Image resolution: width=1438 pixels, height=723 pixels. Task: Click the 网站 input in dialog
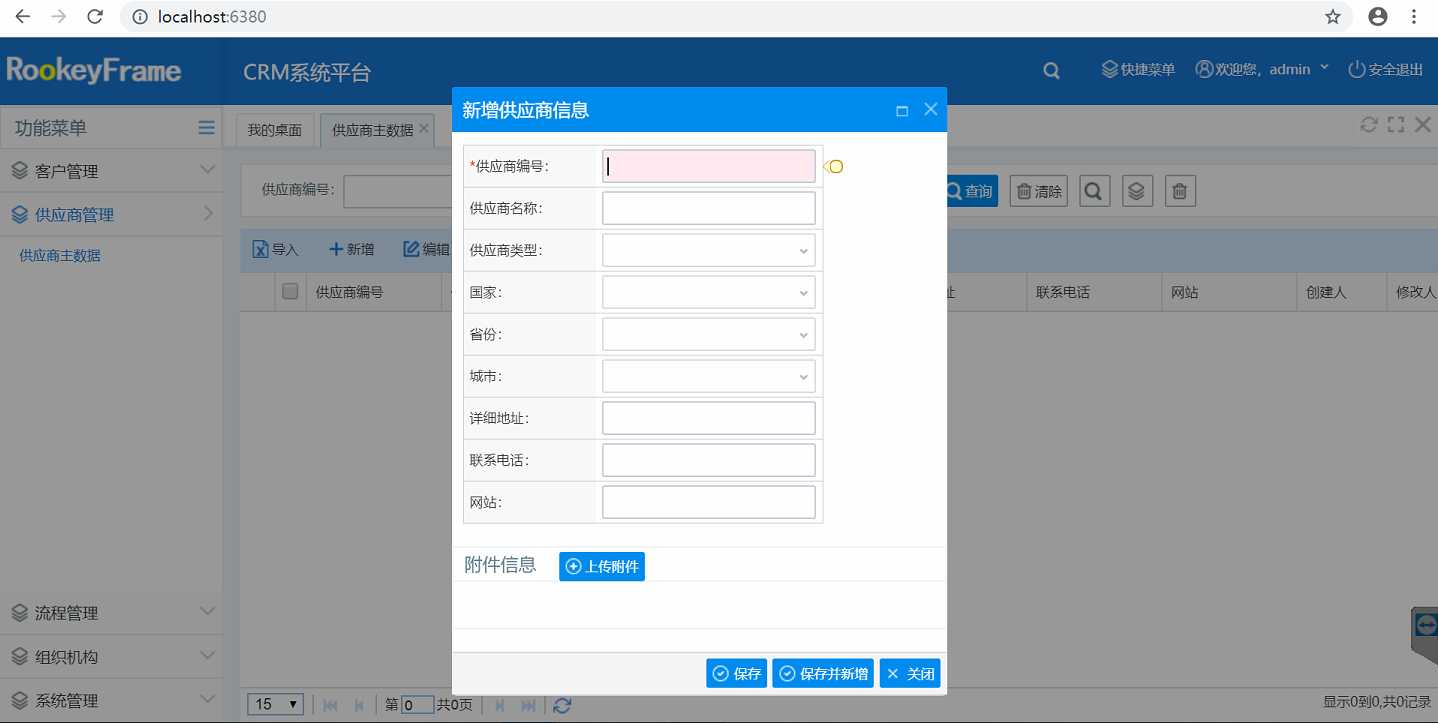[x=709, y=502]
